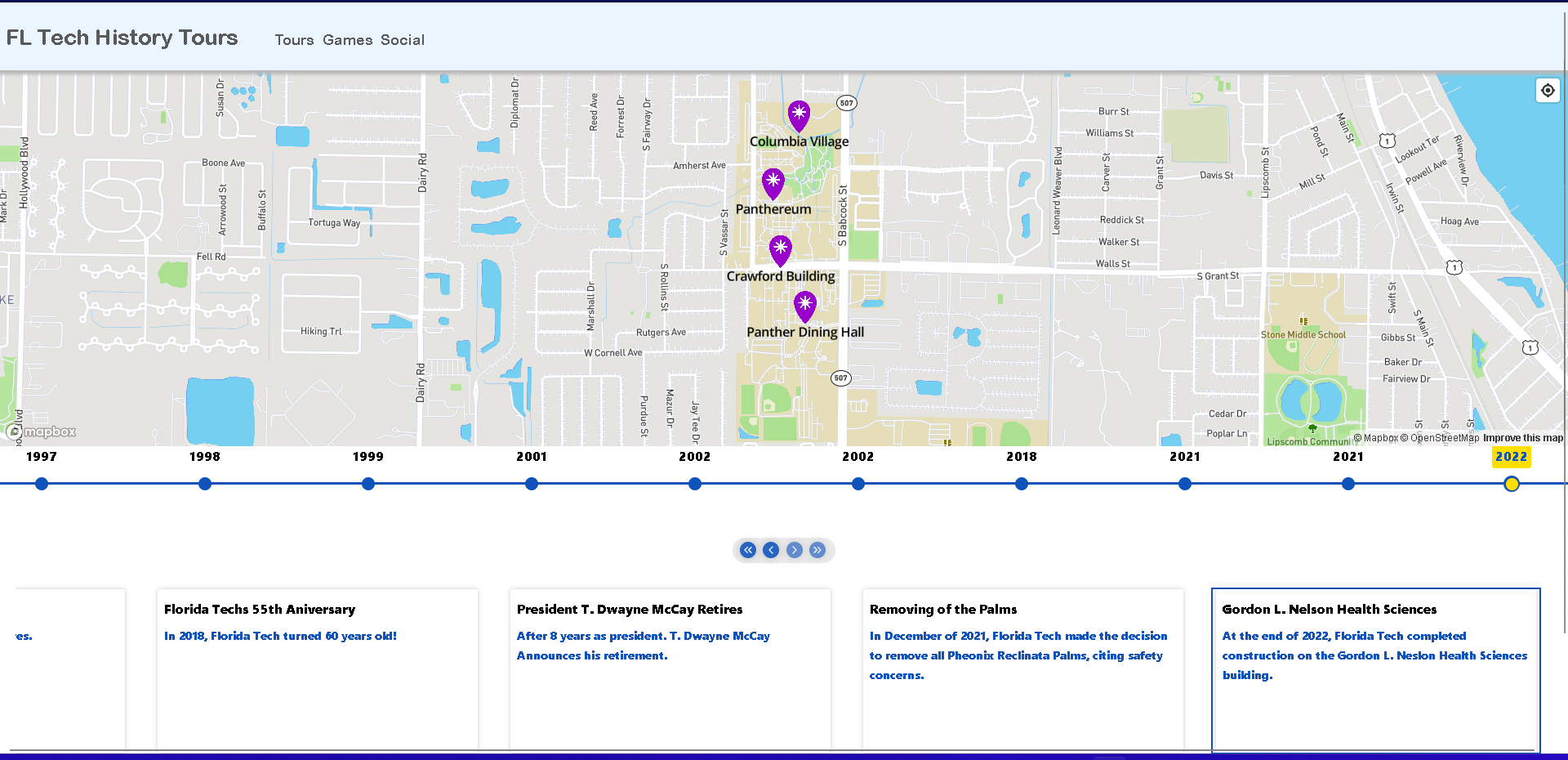Select the highlighted 2022 timeline marker
1568x760 pixels.
pyautogui.click(x=1512, y=484)
